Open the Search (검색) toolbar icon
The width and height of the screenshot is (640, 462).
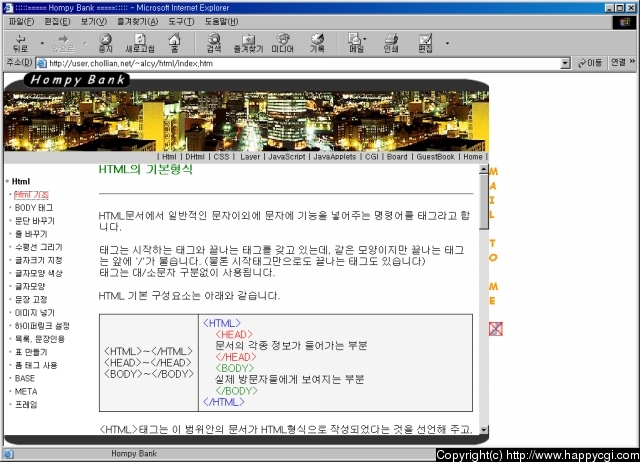[214, 42]
